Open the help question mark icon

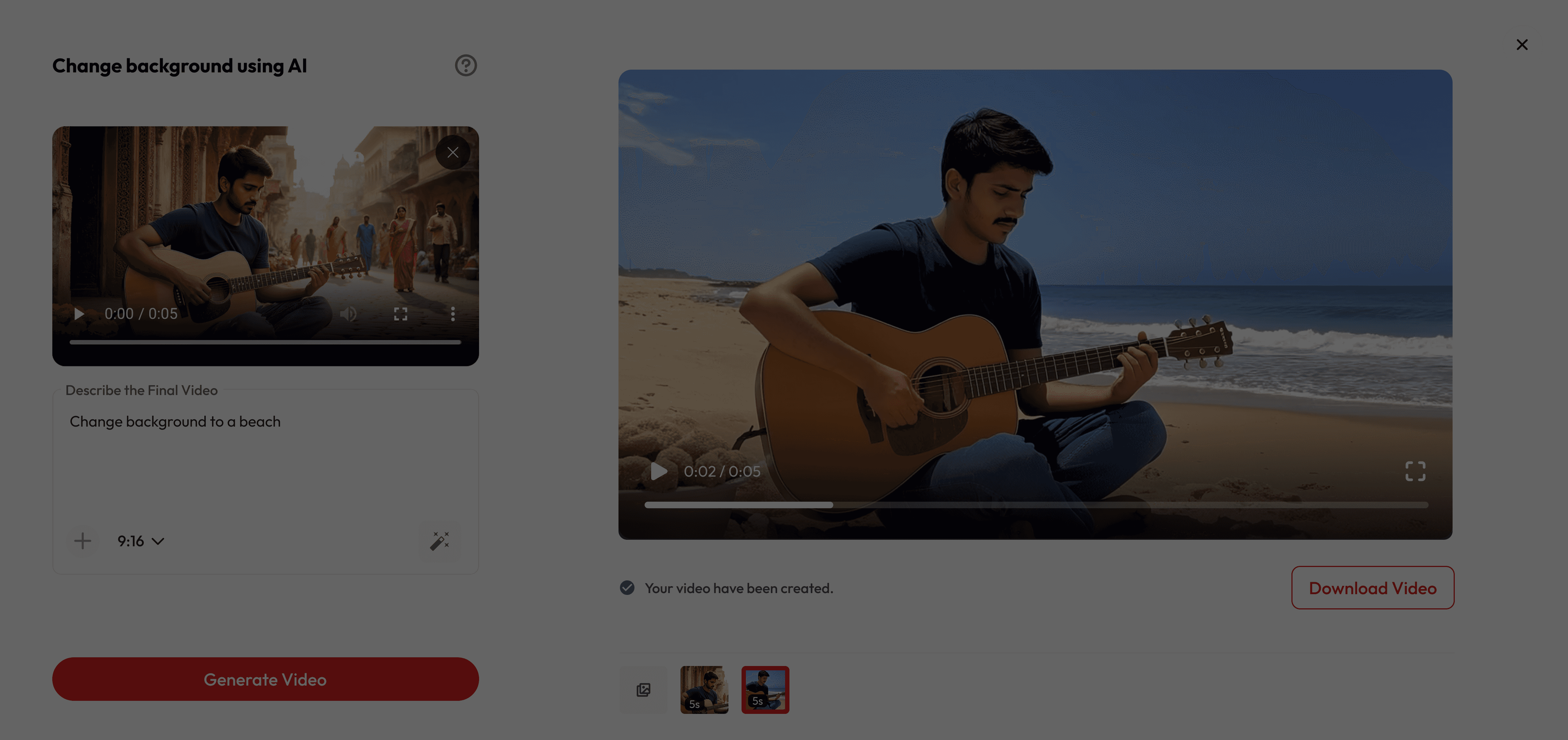pyautogui.click(x=466, y=66)
